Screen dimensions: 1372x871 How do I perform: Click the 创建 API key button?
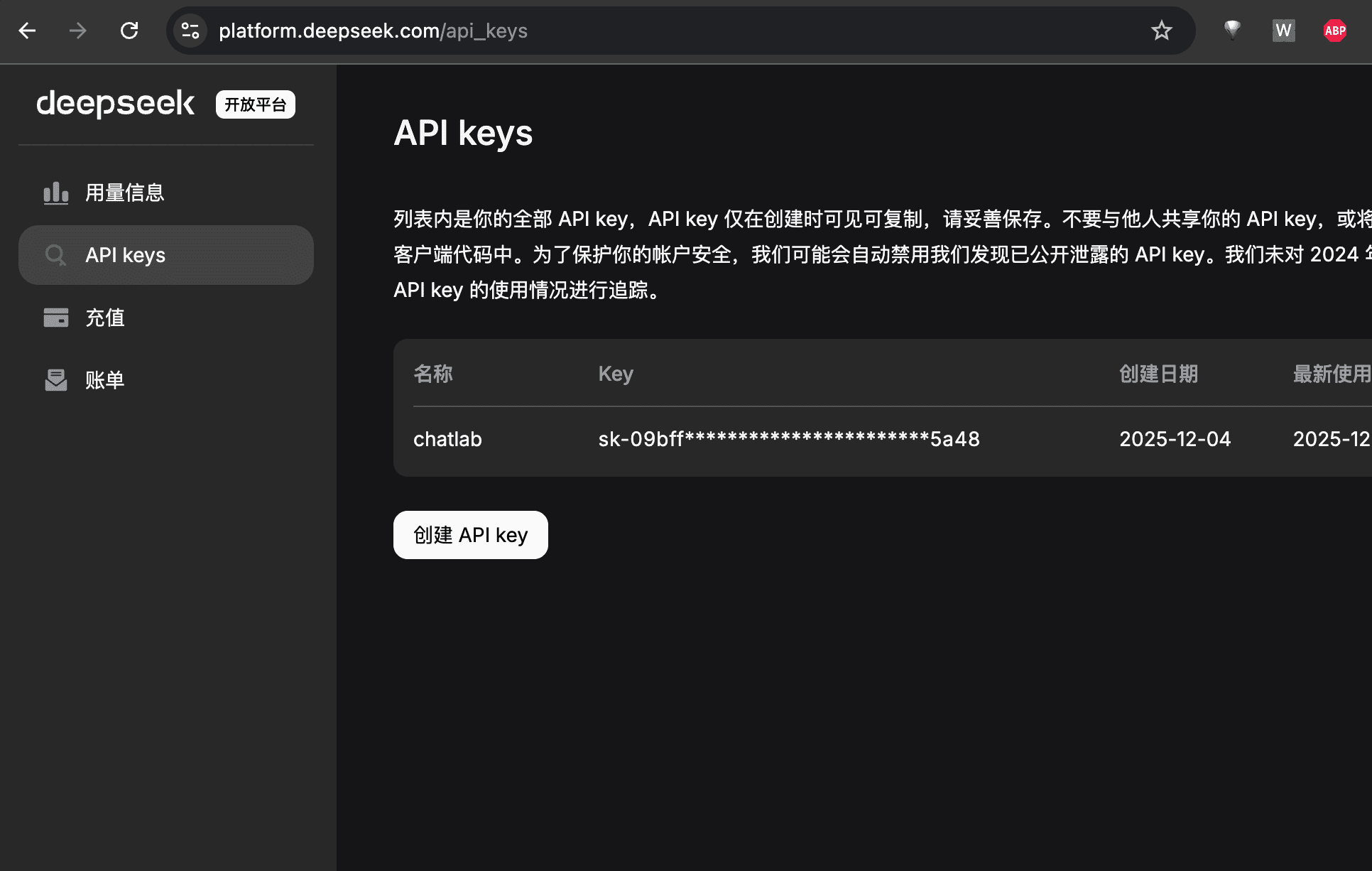pyautogui.click(x=470, y=535)
